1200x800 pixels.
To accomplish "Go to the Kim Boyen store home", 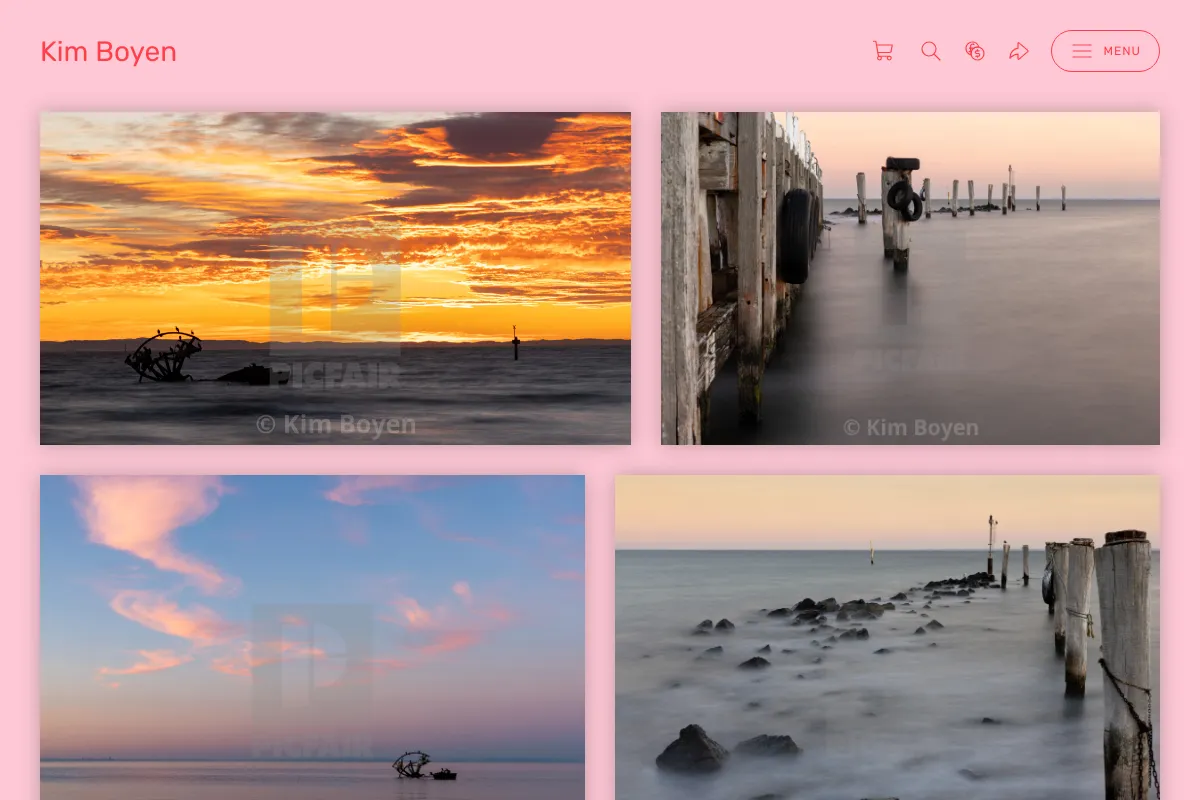I will (108, 52).
